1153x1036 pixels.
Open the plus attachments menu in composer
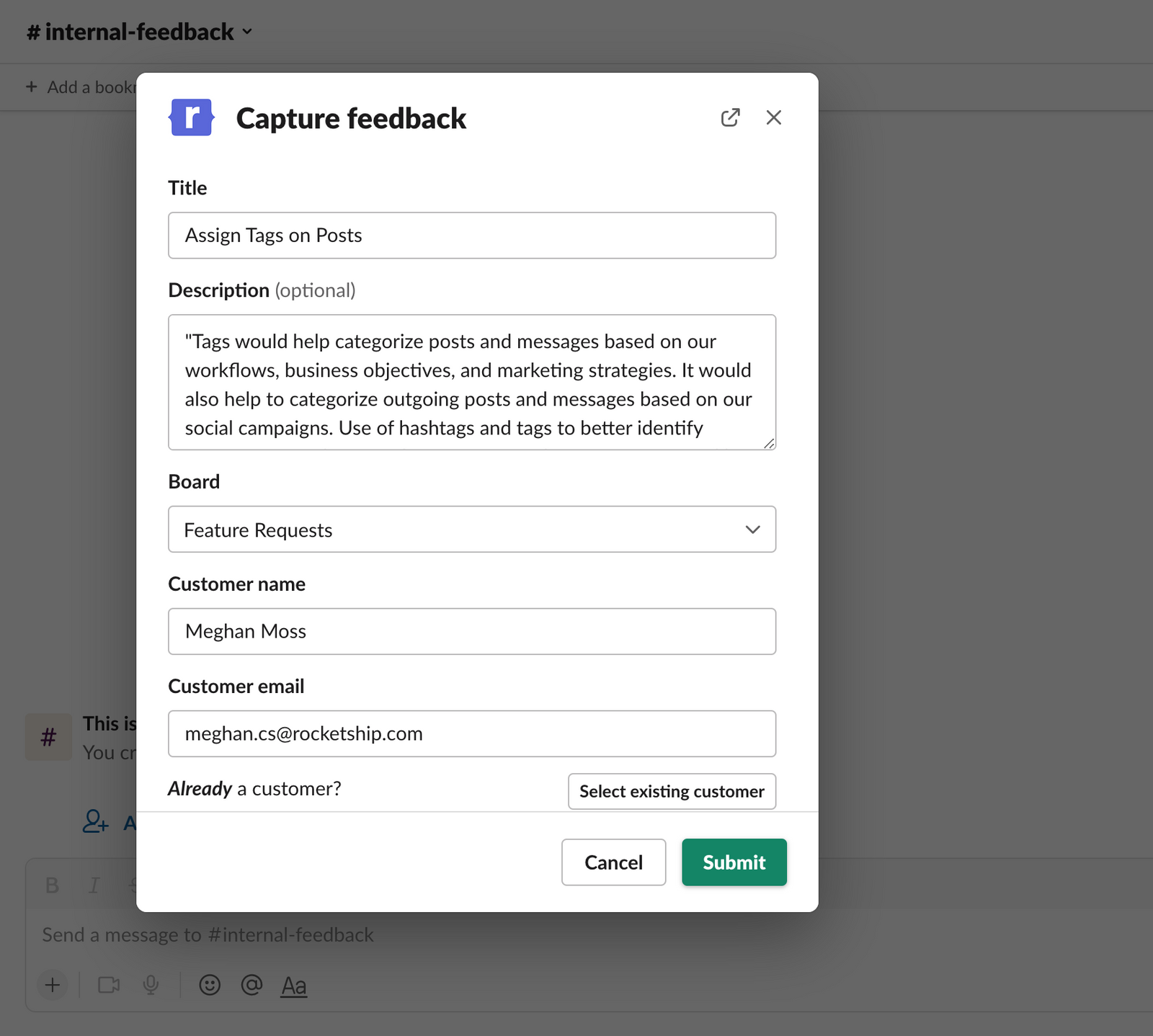click(53, 985)
